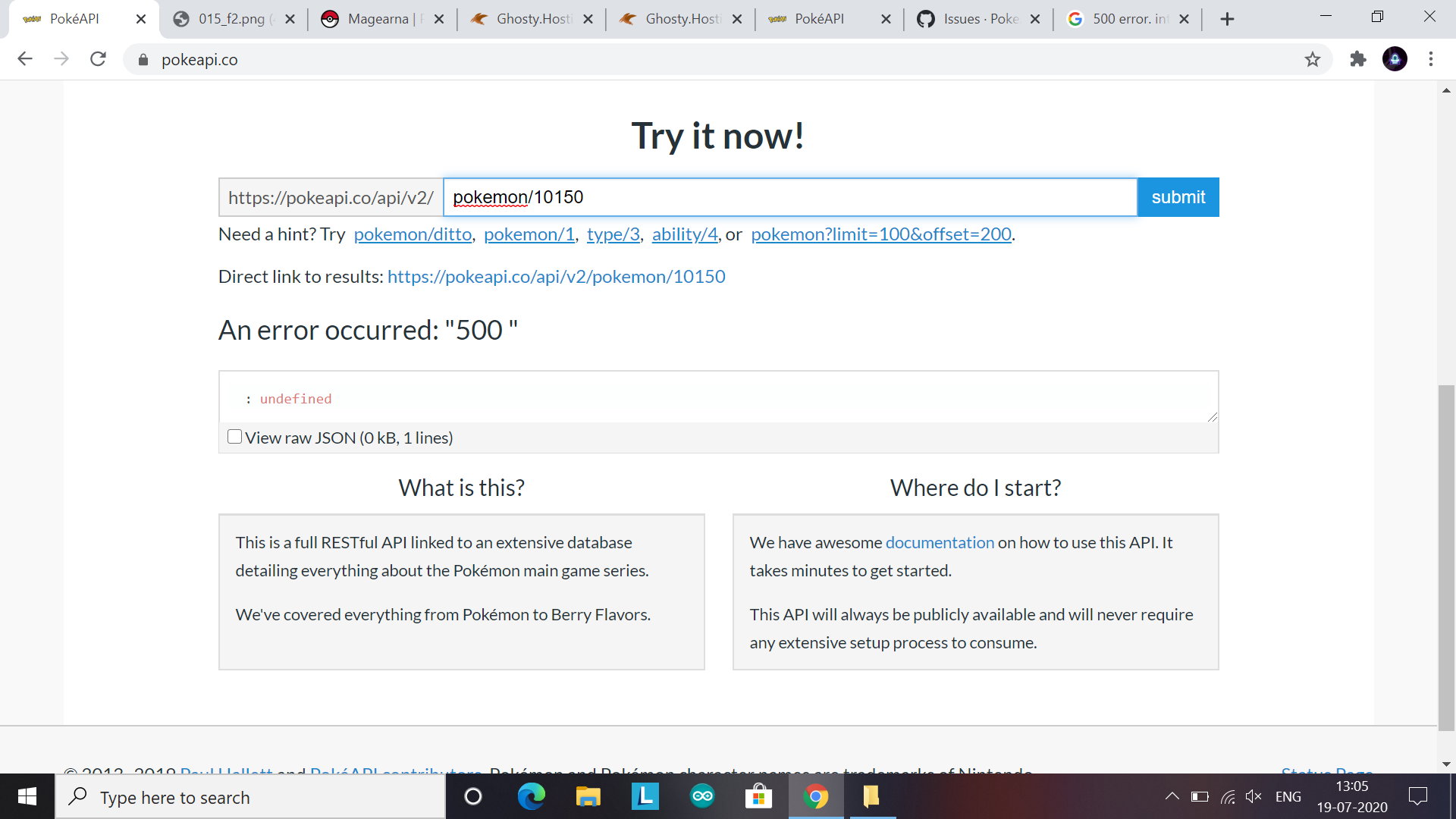Click the submit button
Image resolution: width=1456 pixels, height=819 pixels.
pos(1178,197)
